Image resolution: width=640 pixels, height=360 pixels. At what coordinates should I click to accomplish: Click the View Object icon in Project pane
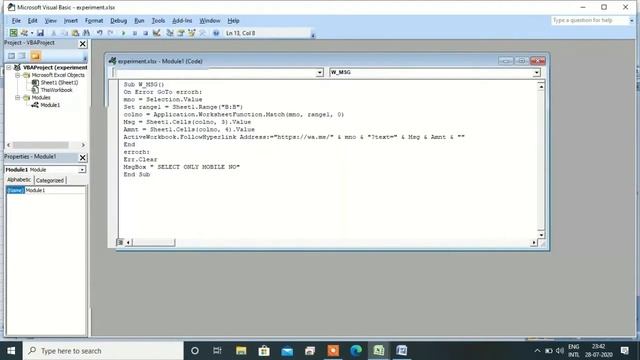pos(22,56)
